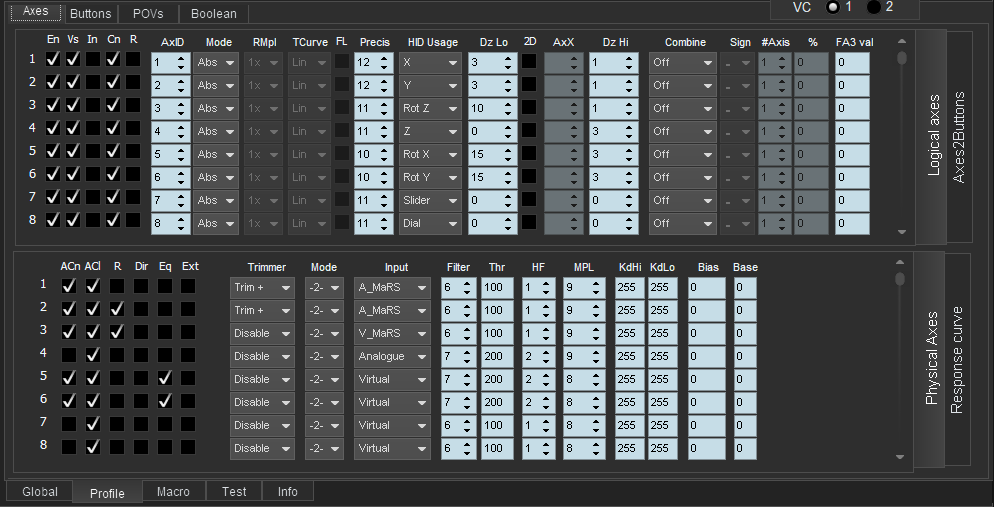Open Mode dropdown for logical axis 1
This screenshot has width=994, height=507.
pos(216,63)
